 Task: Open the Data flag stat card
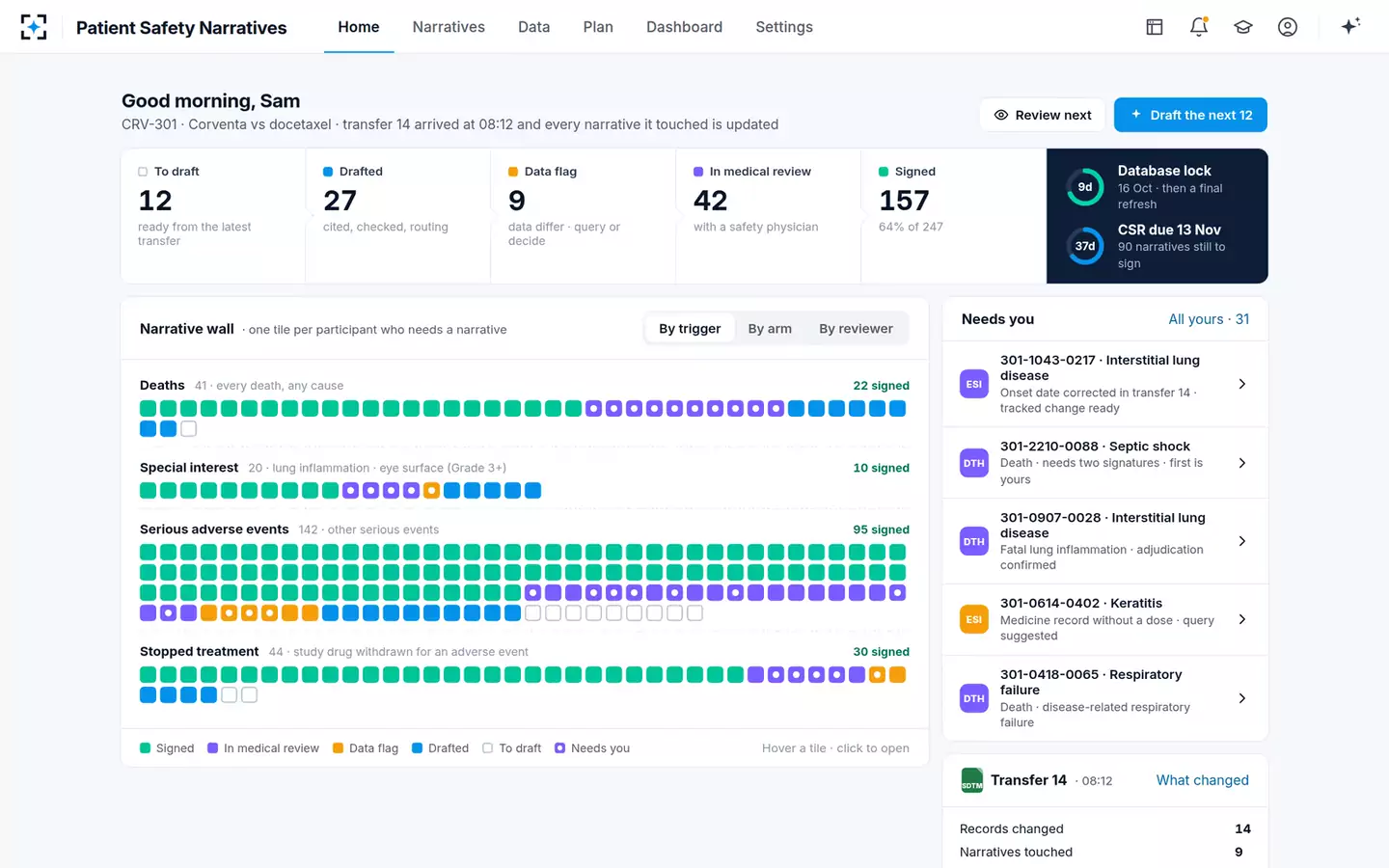point(583,216)
